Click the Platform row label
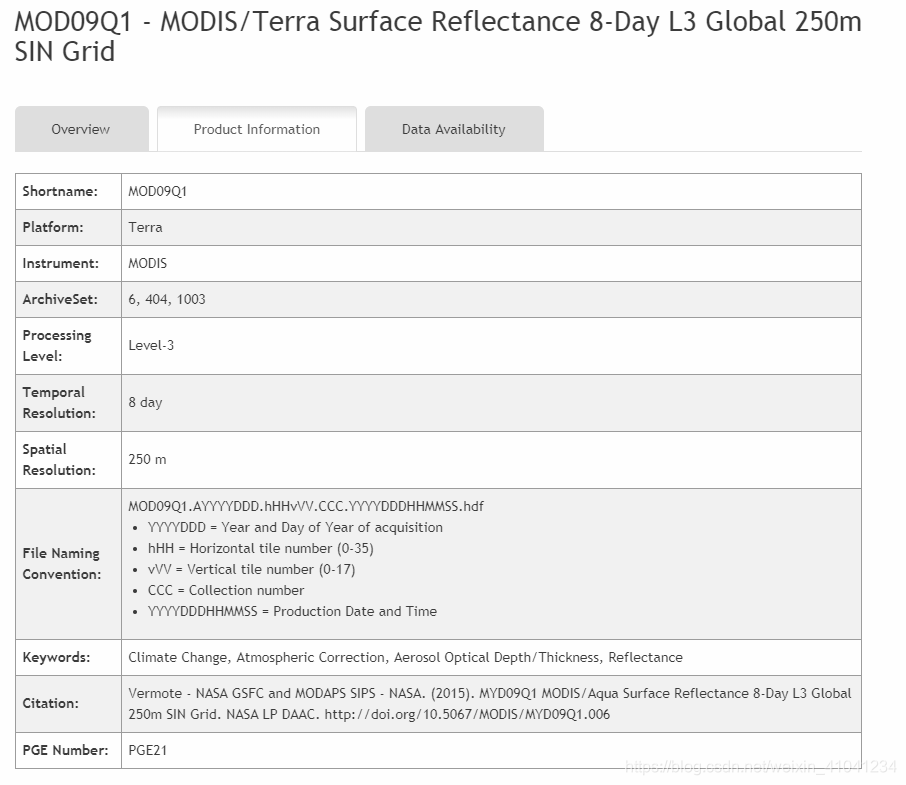 pos(53,228)
